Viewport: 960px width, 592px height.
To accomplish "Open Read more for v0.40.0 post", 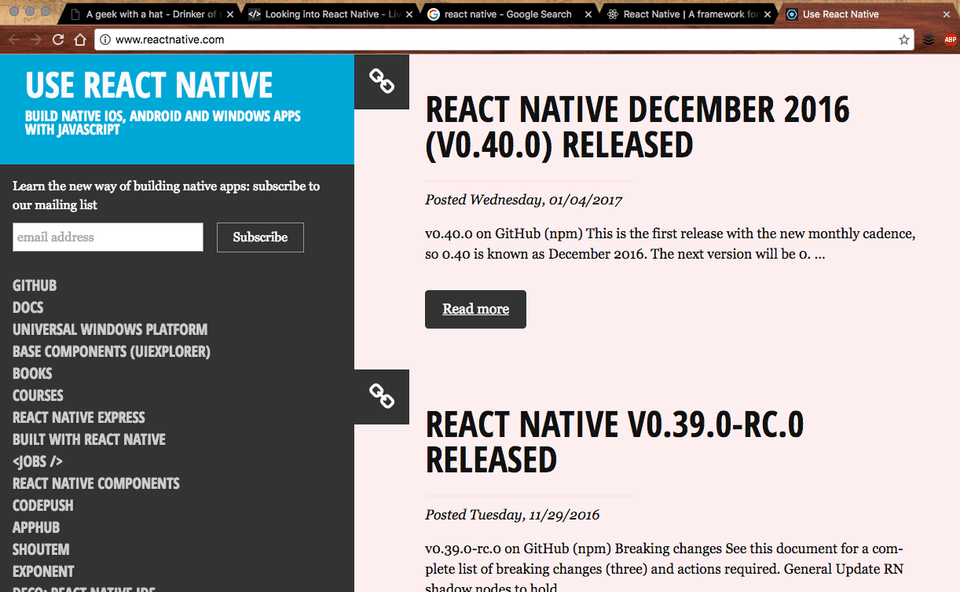I will point(476,309).
